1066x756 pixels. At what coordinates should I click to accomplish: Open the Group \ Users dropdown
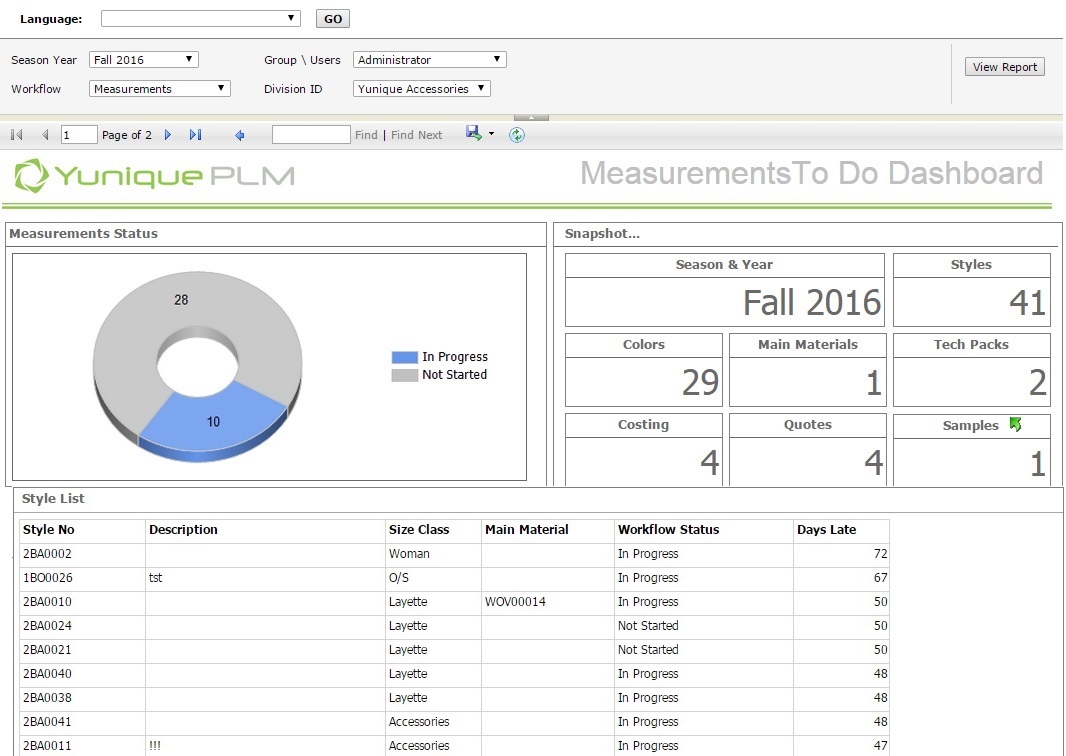point(430,59)
